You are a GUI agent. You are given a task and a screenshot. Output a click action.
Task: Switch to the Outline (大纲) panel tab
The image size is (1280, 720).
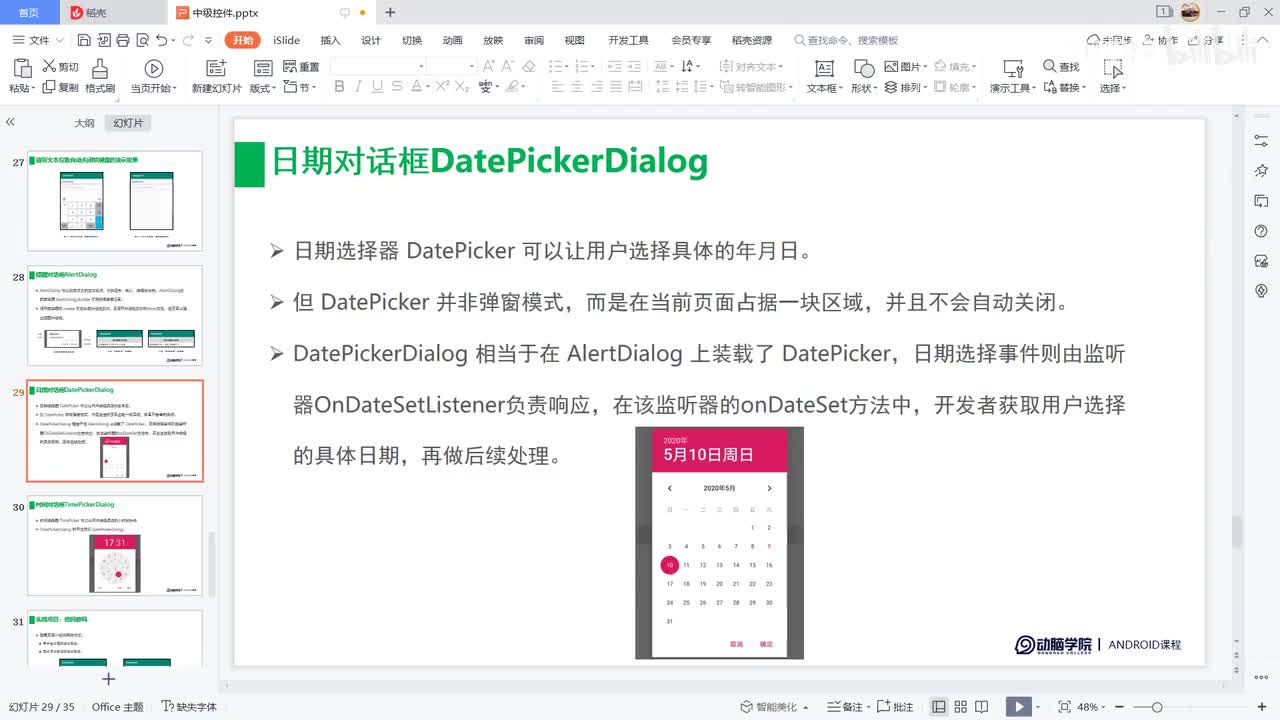pos(84,123)
